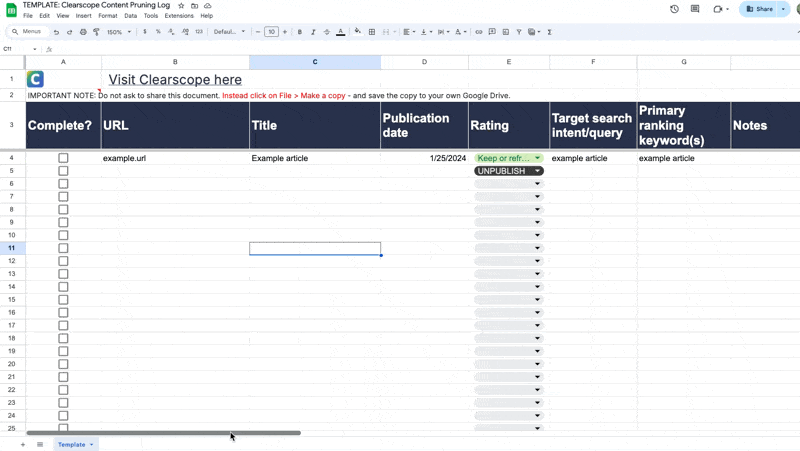
Task: Add a new sheet with plus button
Action: click(x=23, y=445)
